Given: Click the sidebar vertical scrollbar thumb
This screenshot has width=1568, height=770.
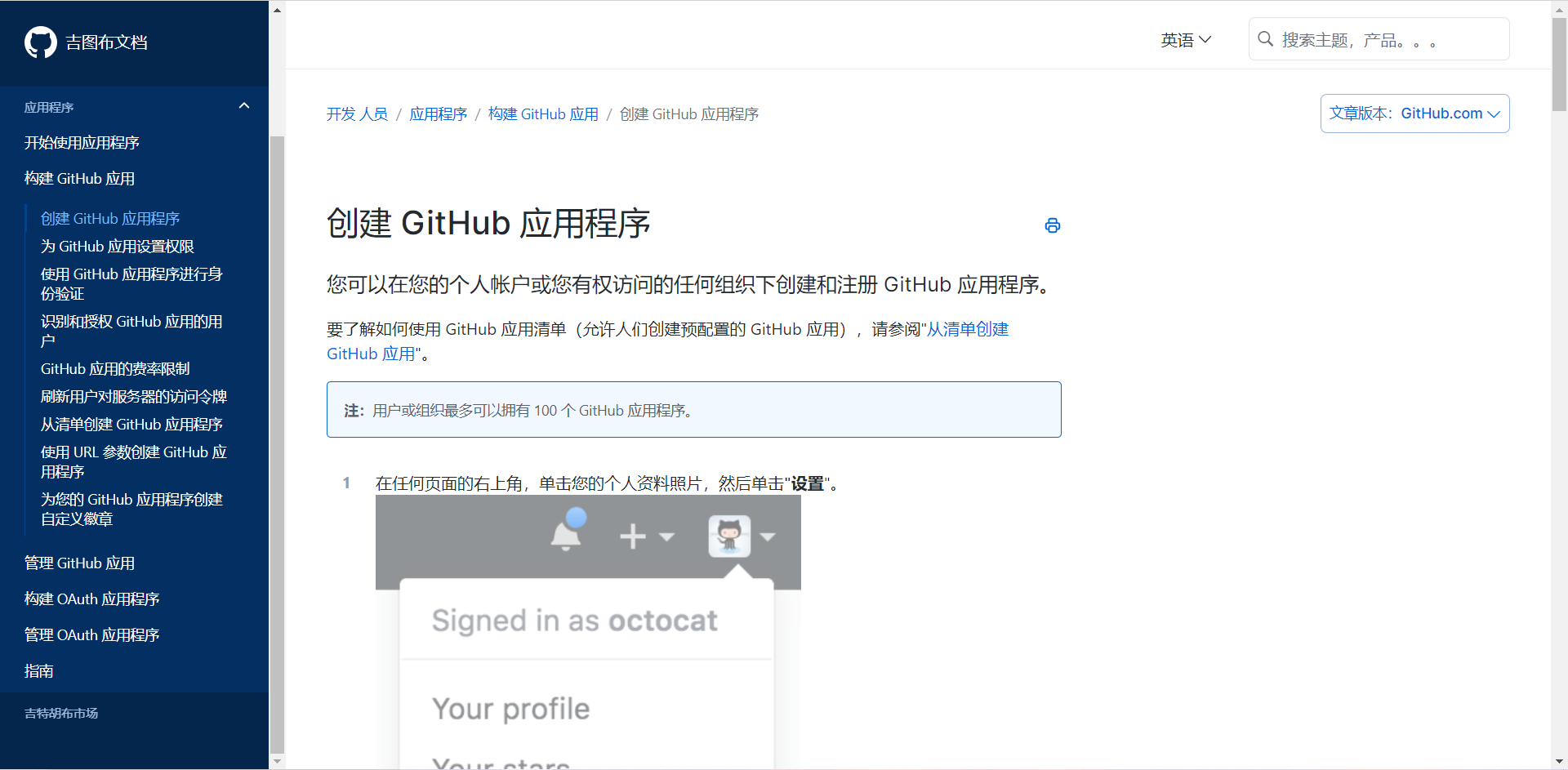Looking at the screenshot, I should point(277,444).
